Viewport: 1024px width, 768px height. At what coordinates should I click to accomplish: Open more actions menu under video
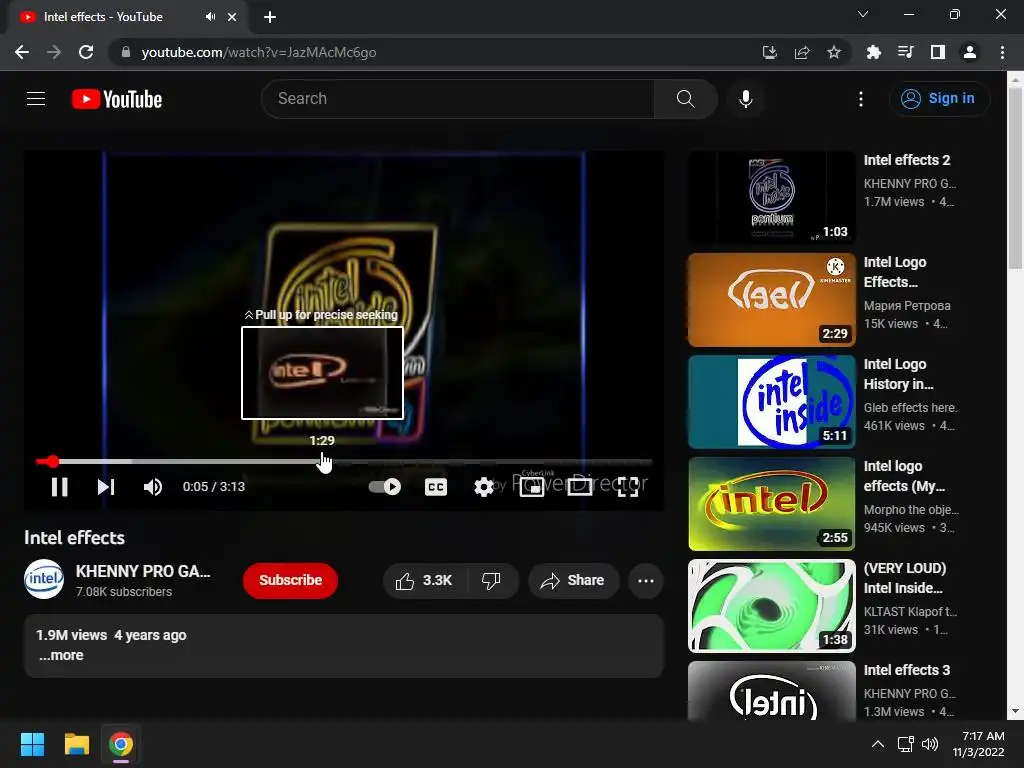(646, 581)
